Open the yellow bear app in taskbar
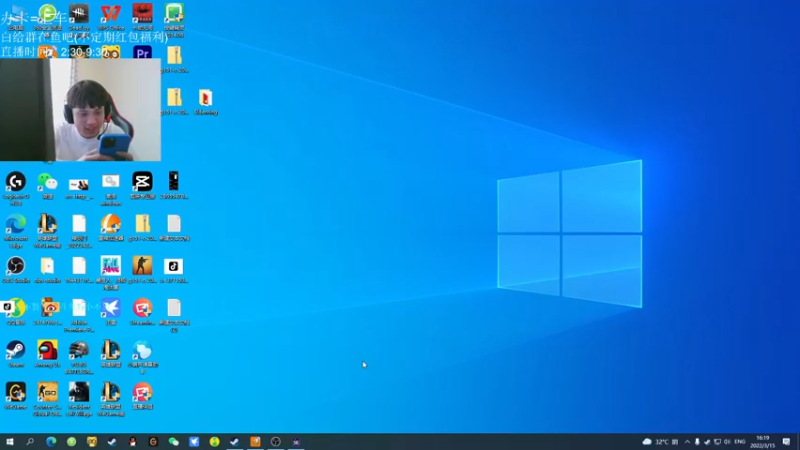The height and width of the screenshot is (450, 800). (x=92, y=442)
